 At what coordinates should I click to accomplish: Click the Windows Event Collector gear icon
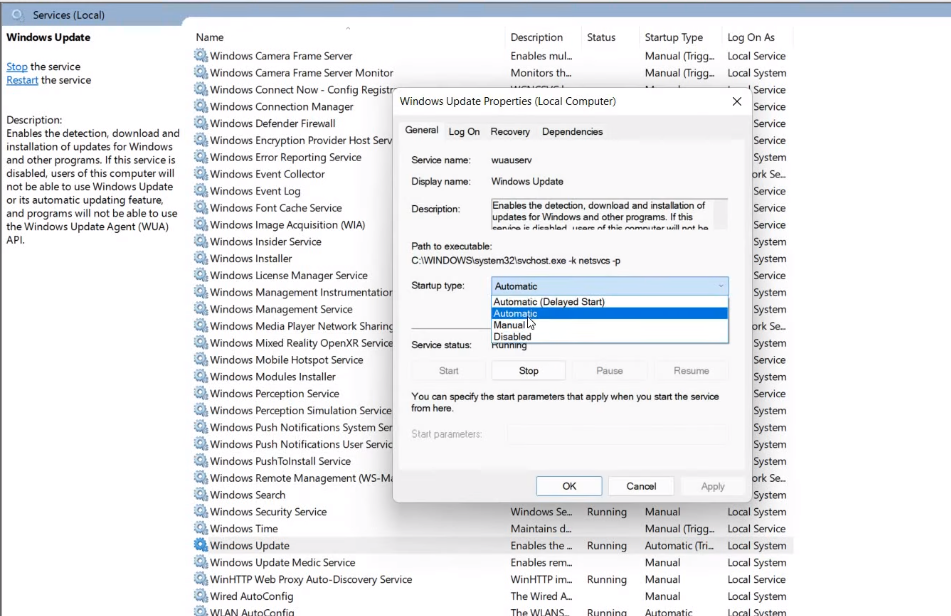[x=200, y=173]
